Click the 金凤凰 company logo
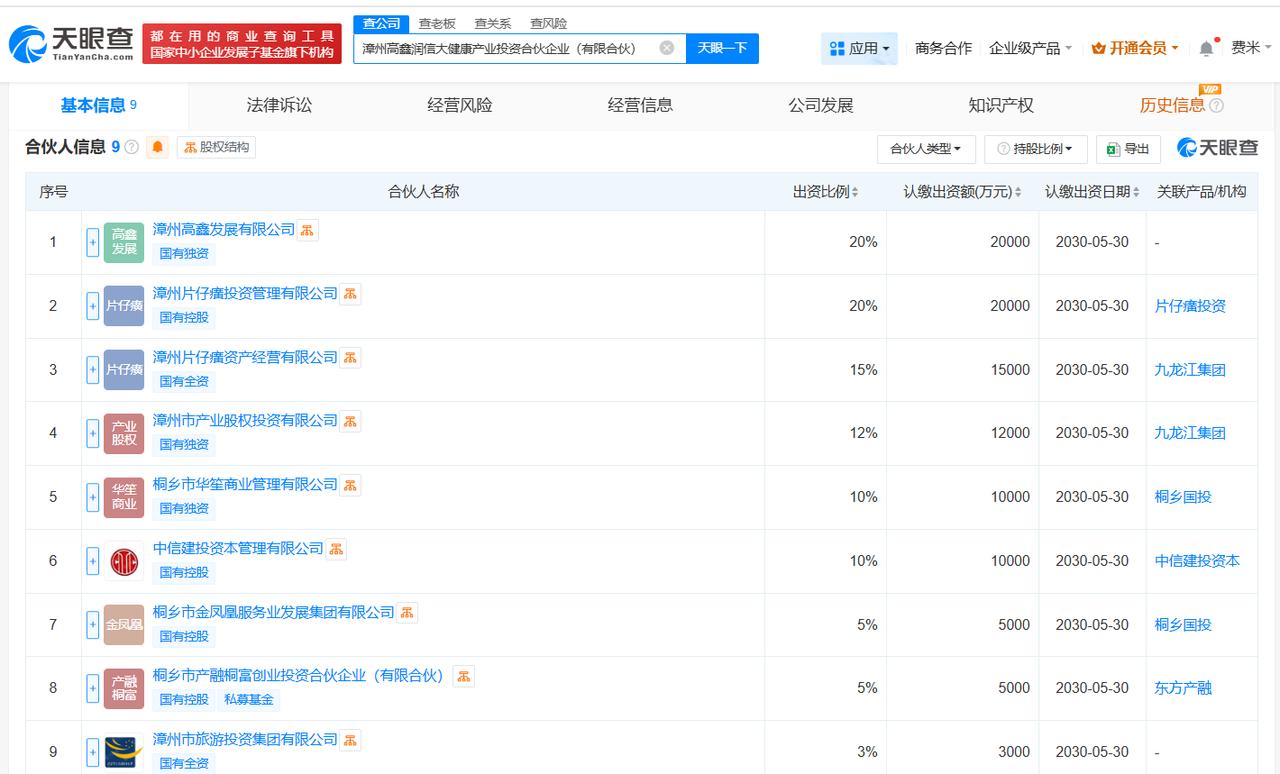This screenshot has height=774, width=1280. pos(124,625)
